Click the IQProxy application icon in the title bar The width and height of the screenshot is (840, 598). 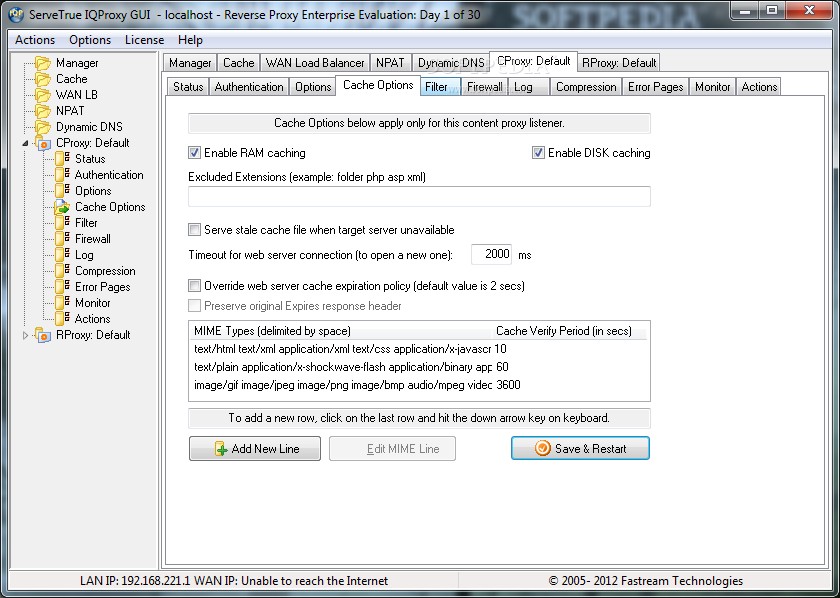17,14
